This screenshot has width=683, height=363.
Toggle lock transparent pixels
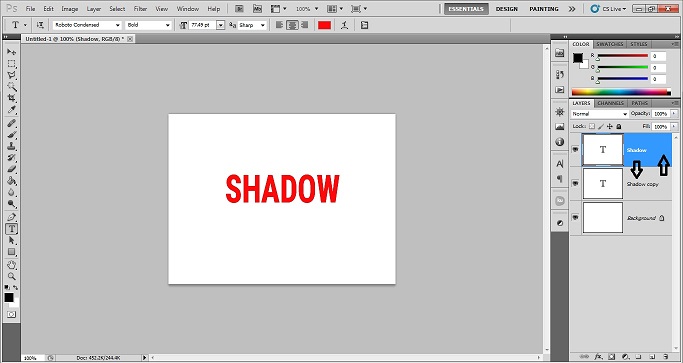592,126
